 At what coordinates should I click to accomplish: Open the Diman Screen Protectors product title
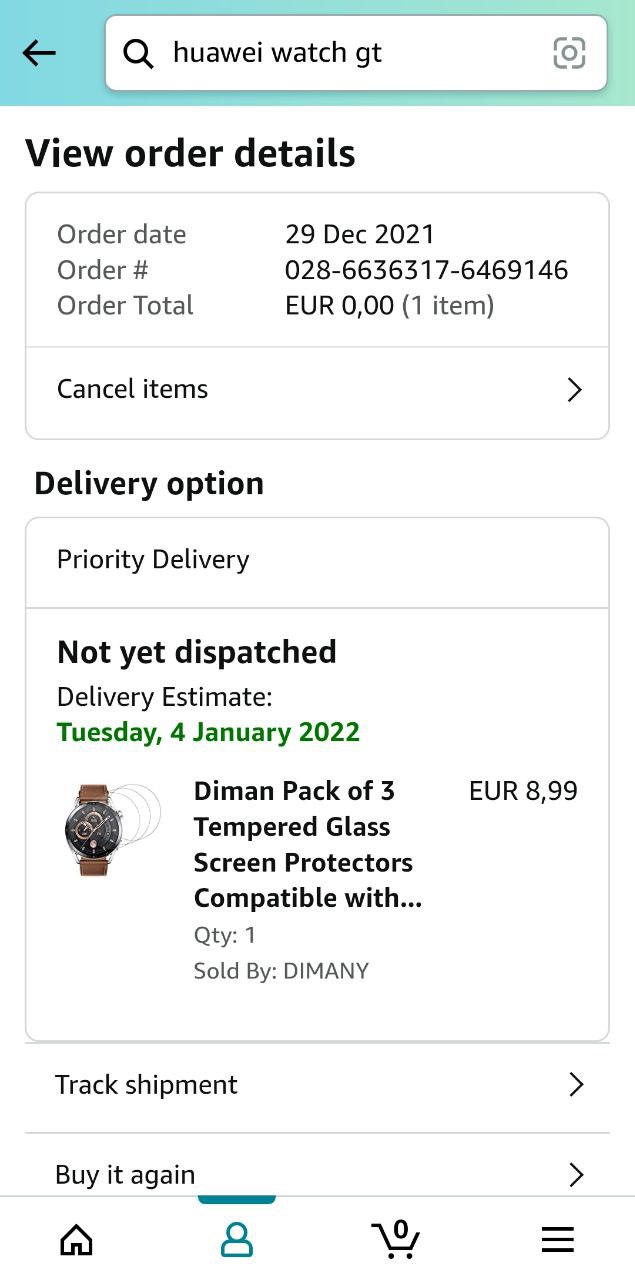(x=307, y=845)
